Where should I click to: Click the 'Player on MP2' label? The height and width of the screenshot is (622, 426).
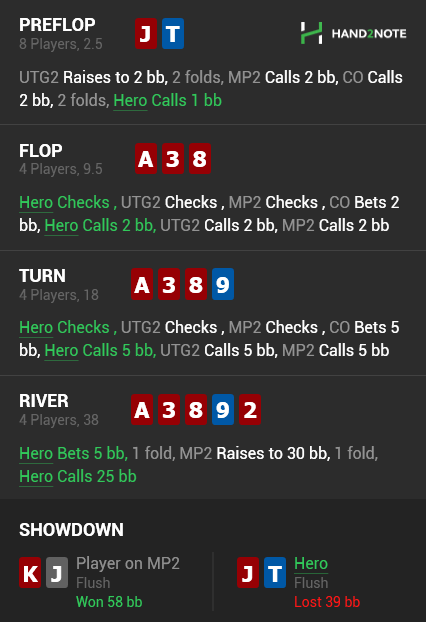click(128, 563)
